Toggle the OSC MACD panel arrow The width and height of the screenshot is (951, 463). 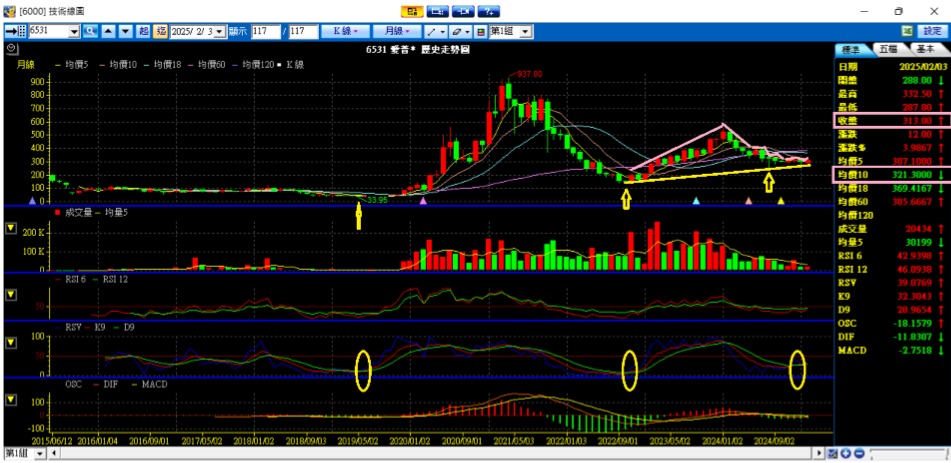click(11, 399)
